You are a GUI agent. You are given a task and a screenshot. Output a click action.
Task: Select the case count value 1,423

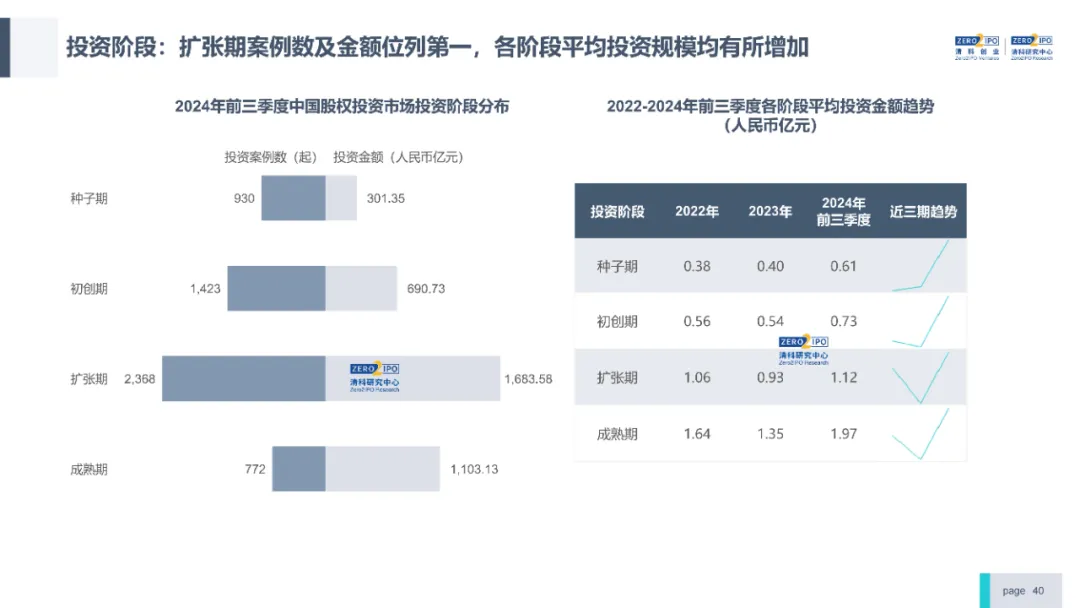[x=205, y=289]
